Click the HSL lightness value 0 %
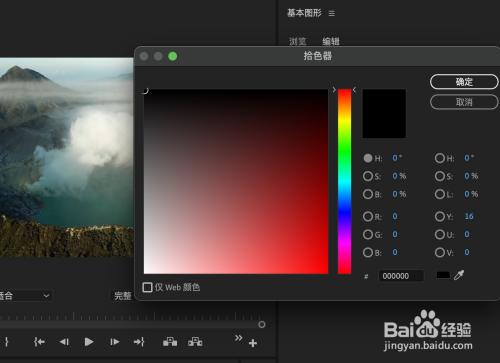The height and width of the screenshot is (363, 500). click(471, 194)
